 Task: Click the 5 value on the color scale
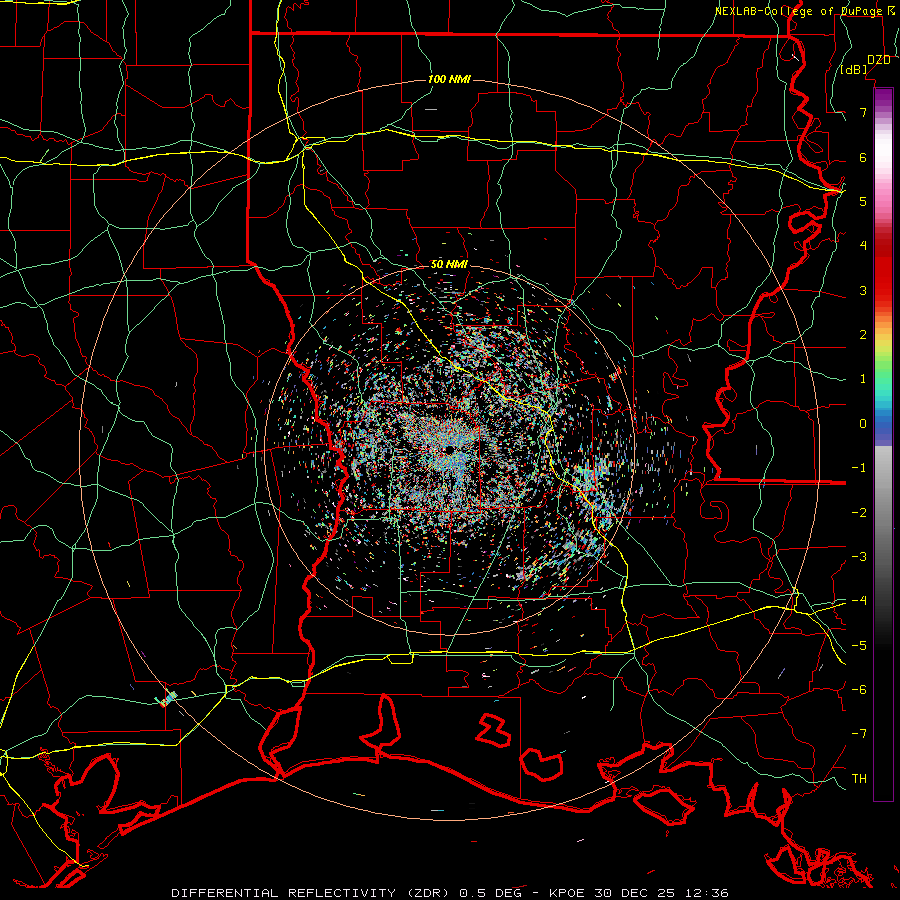pos(863,201)
